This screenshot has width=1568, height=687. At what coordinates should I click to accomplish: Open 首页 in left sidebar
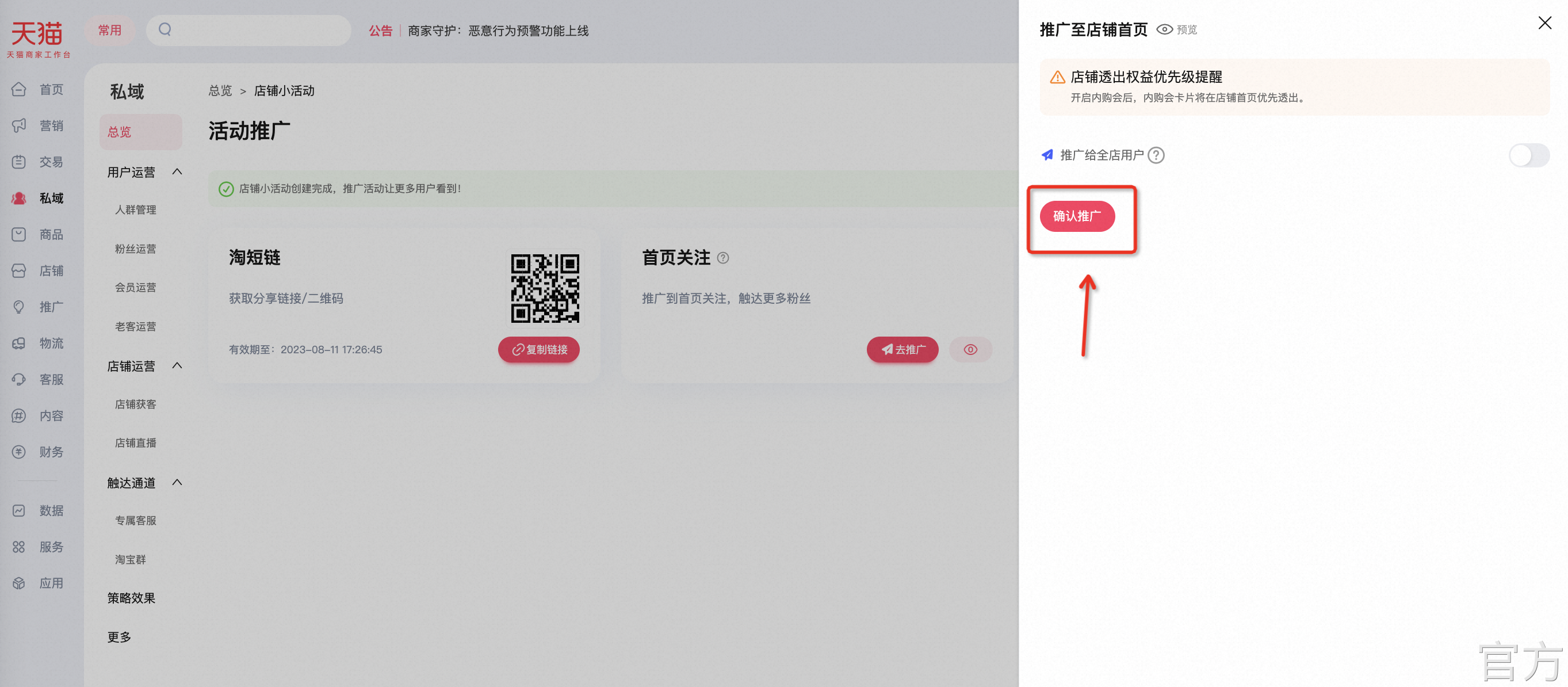tap(38, 90)
